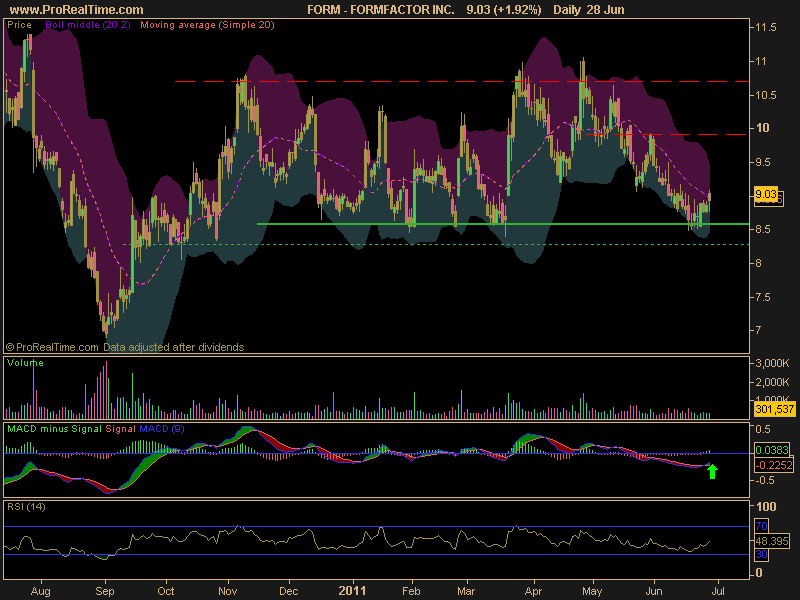Image resolution: width=800 pixels, height=600 pixels.
Task: Click the -0.2252 signal value tag
Action: (773, 465)
